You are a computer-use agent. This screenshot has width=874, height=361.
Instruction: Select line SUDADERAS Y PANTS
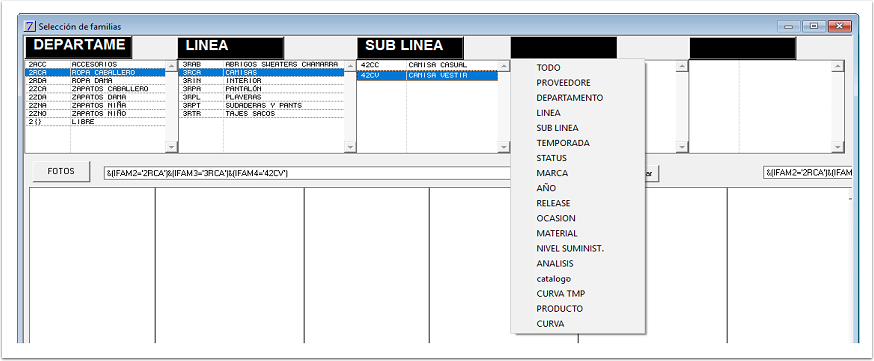point(261,105)
